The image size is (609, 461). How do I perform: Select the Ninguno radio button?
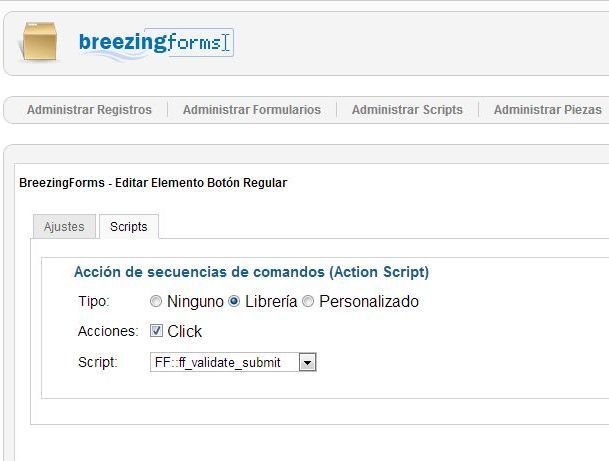[156, 301]
